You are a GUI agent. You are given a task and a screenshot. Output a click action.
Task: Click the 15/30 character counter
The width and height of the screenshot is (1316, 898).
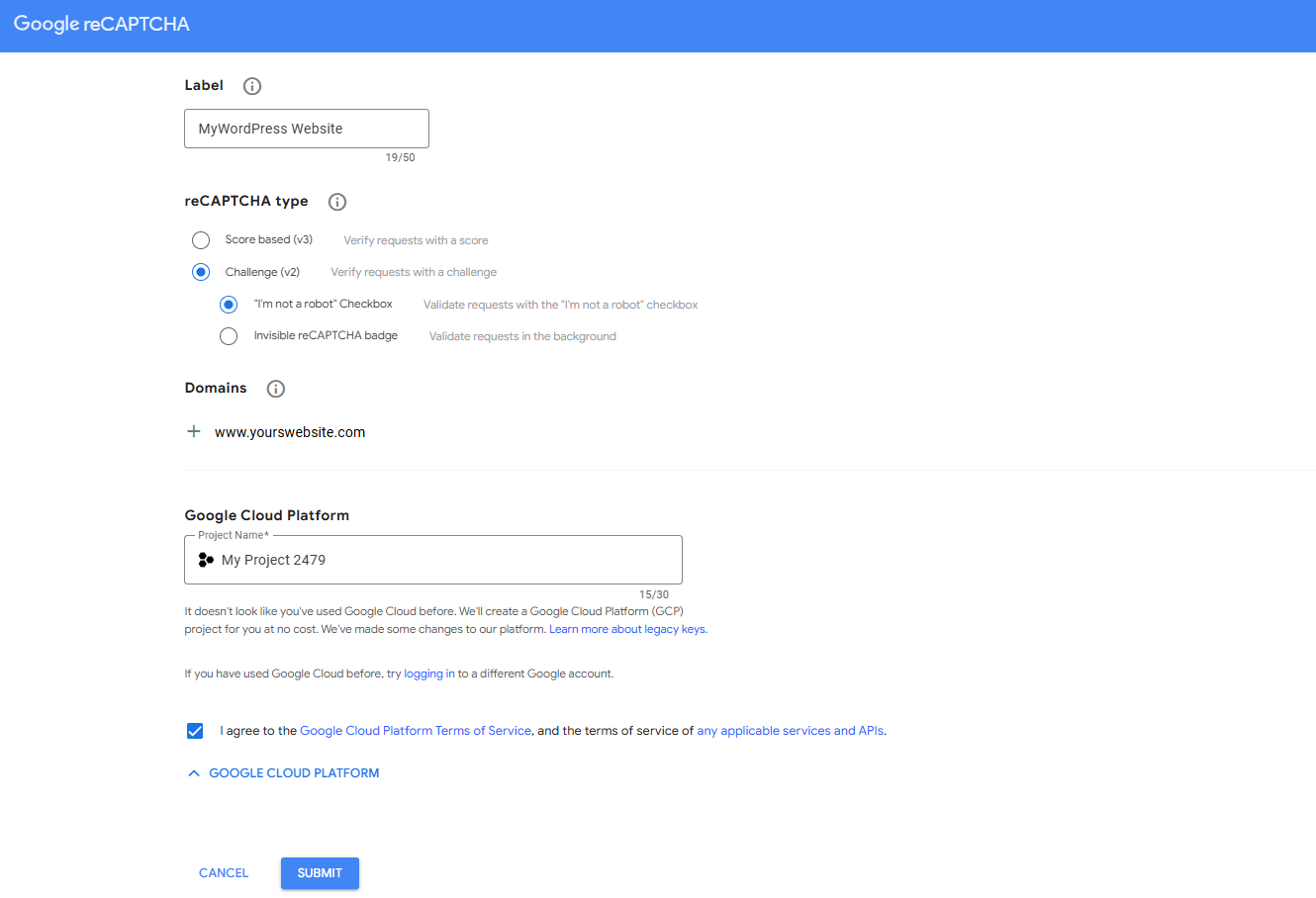(654, 594)
